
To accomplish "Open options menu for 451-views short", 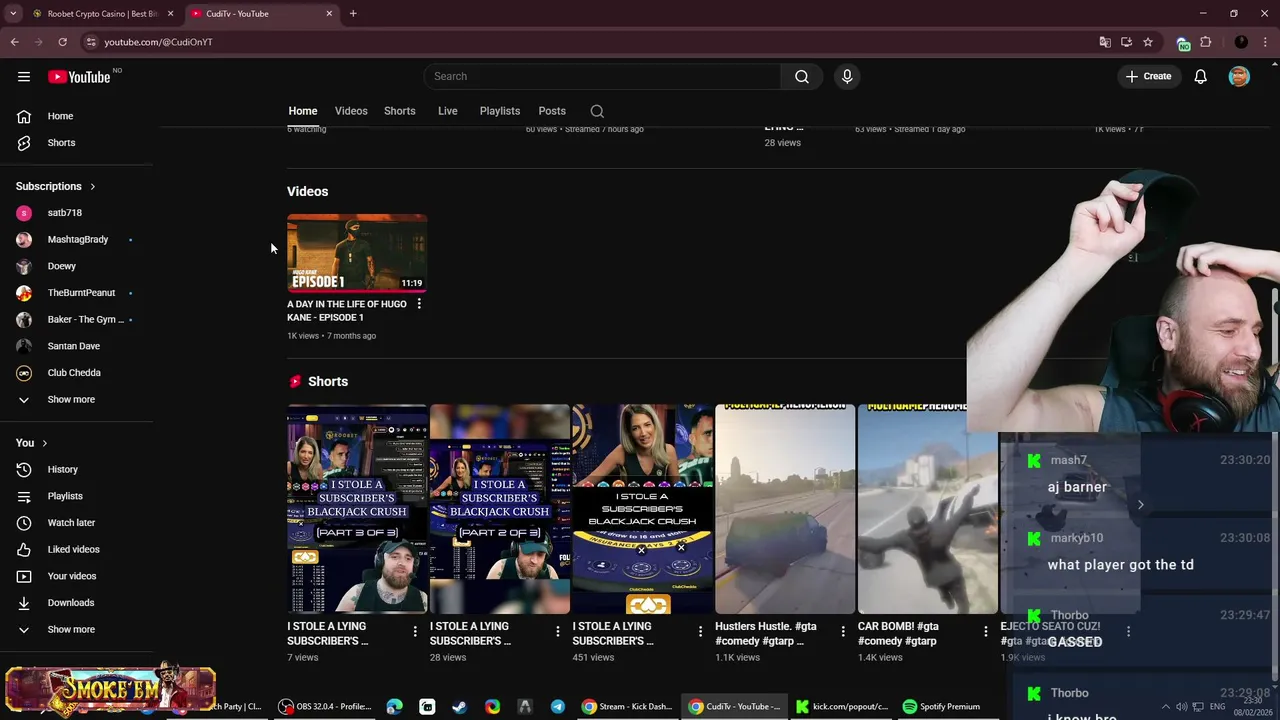I will (700, 631).
